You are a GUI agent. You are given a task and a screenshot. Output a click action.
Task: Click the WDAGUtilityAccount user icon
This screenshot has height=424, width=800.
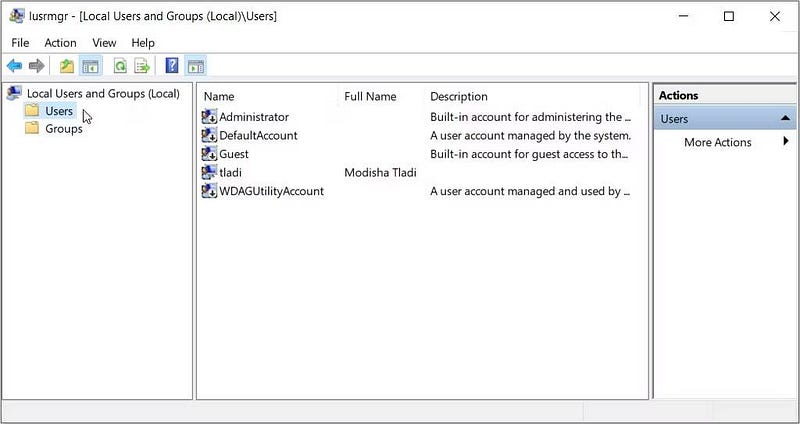point(209,191)
